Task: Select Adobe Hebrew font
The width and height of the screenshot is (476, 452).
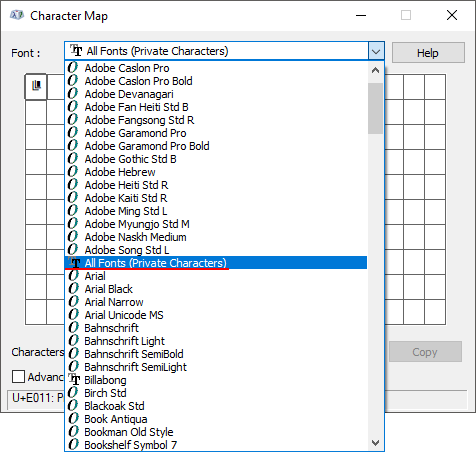Action: tap(216, 172)
